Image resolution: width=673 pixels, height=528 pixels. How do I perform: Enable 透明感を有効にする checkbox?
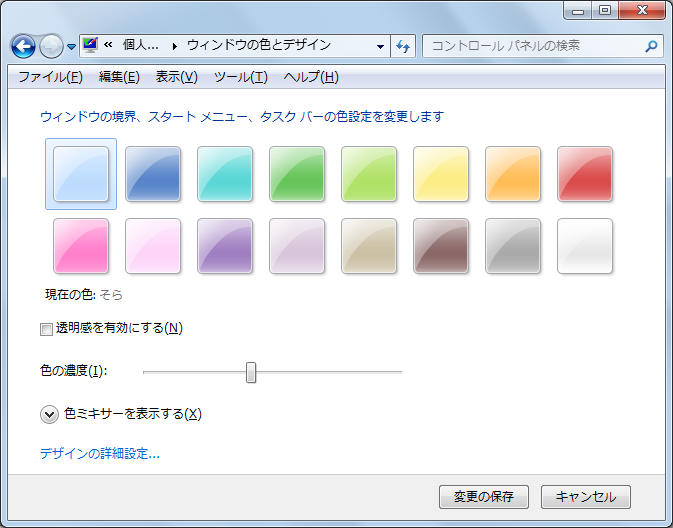(46, 329)
